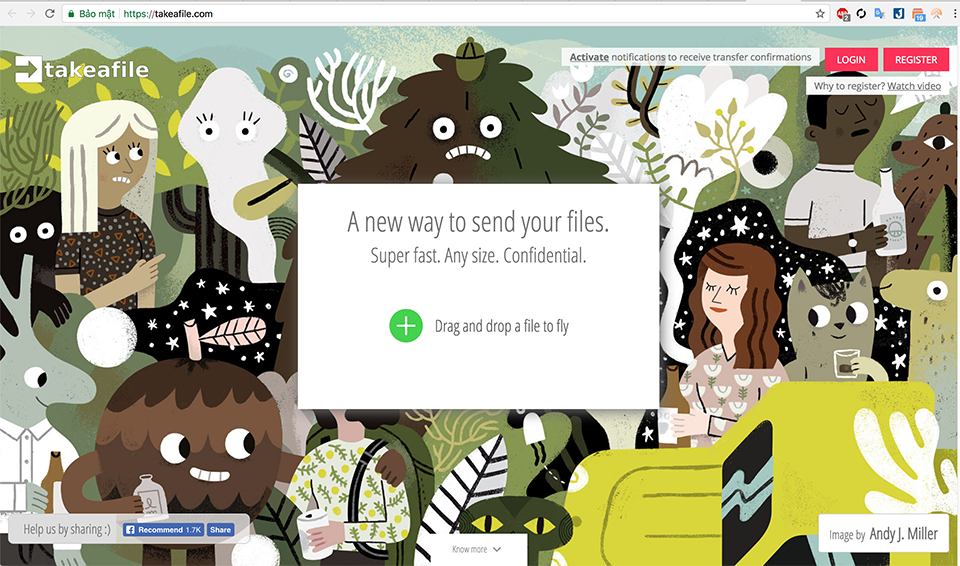This screenshot has width=960, height=566.
Task: Click the browser forward arrow
Action: click(x=31, y=13)
